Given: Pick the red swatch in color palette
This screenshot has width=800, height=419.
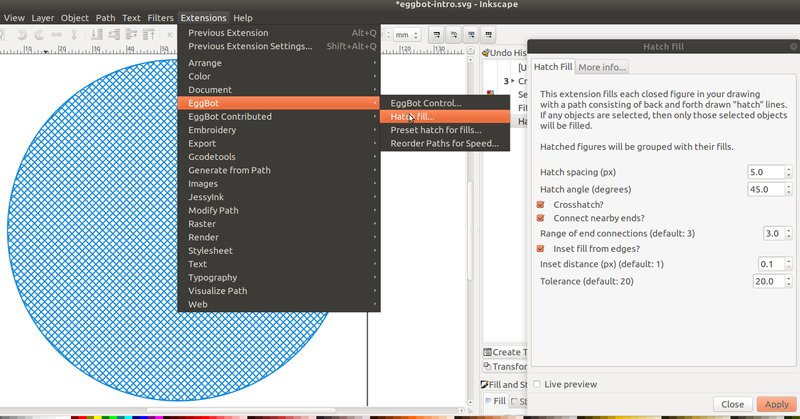Looking at the screenshot, I should 83,417.
